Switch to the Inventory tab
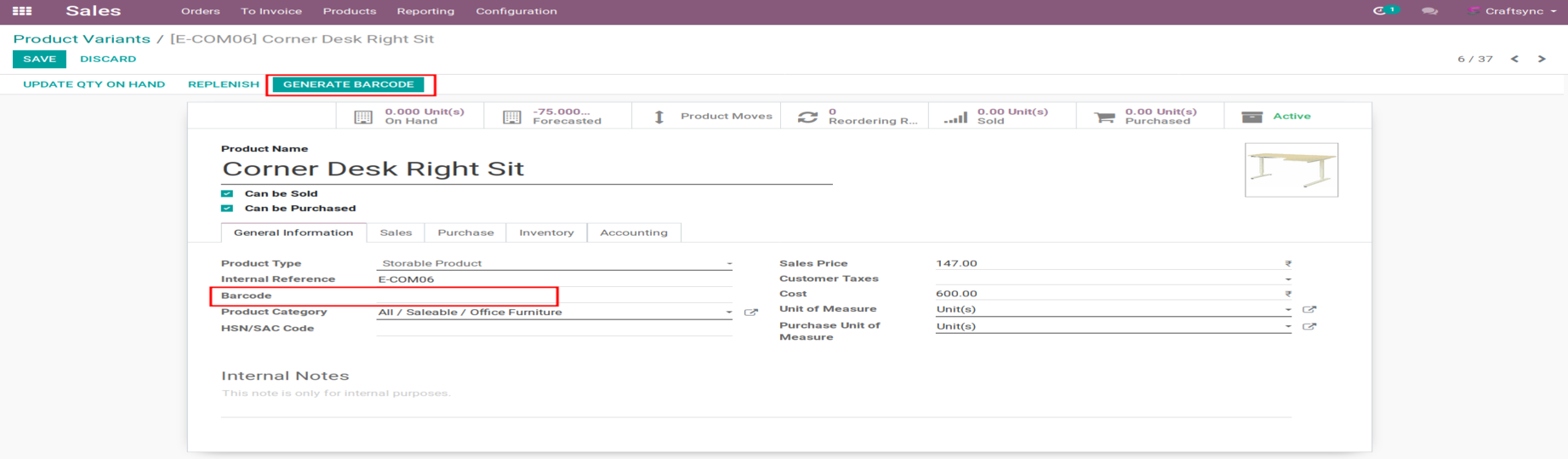1568x459 pixels. [x=546, y=232]
